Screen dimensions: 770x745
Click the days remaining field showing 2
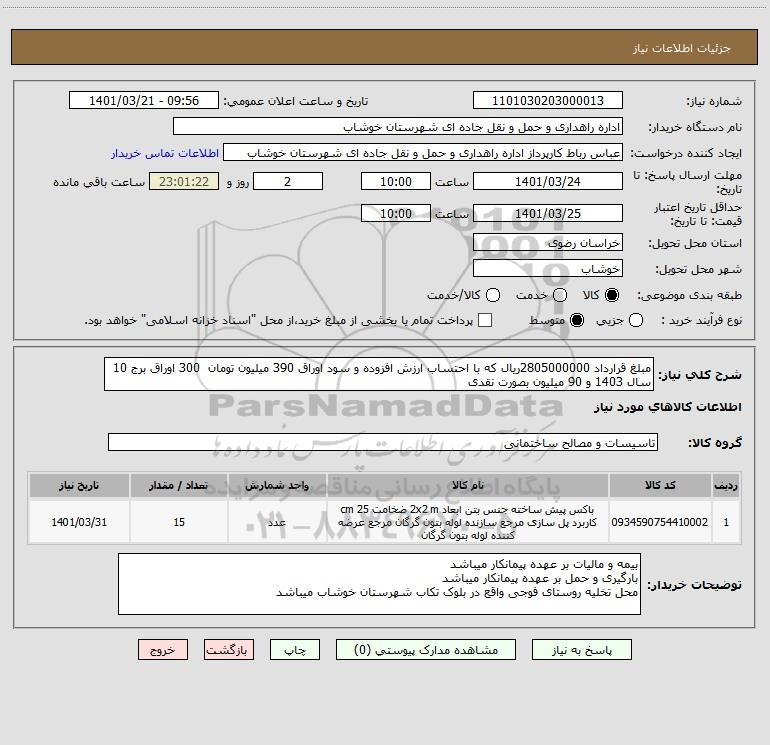[288, 181]
